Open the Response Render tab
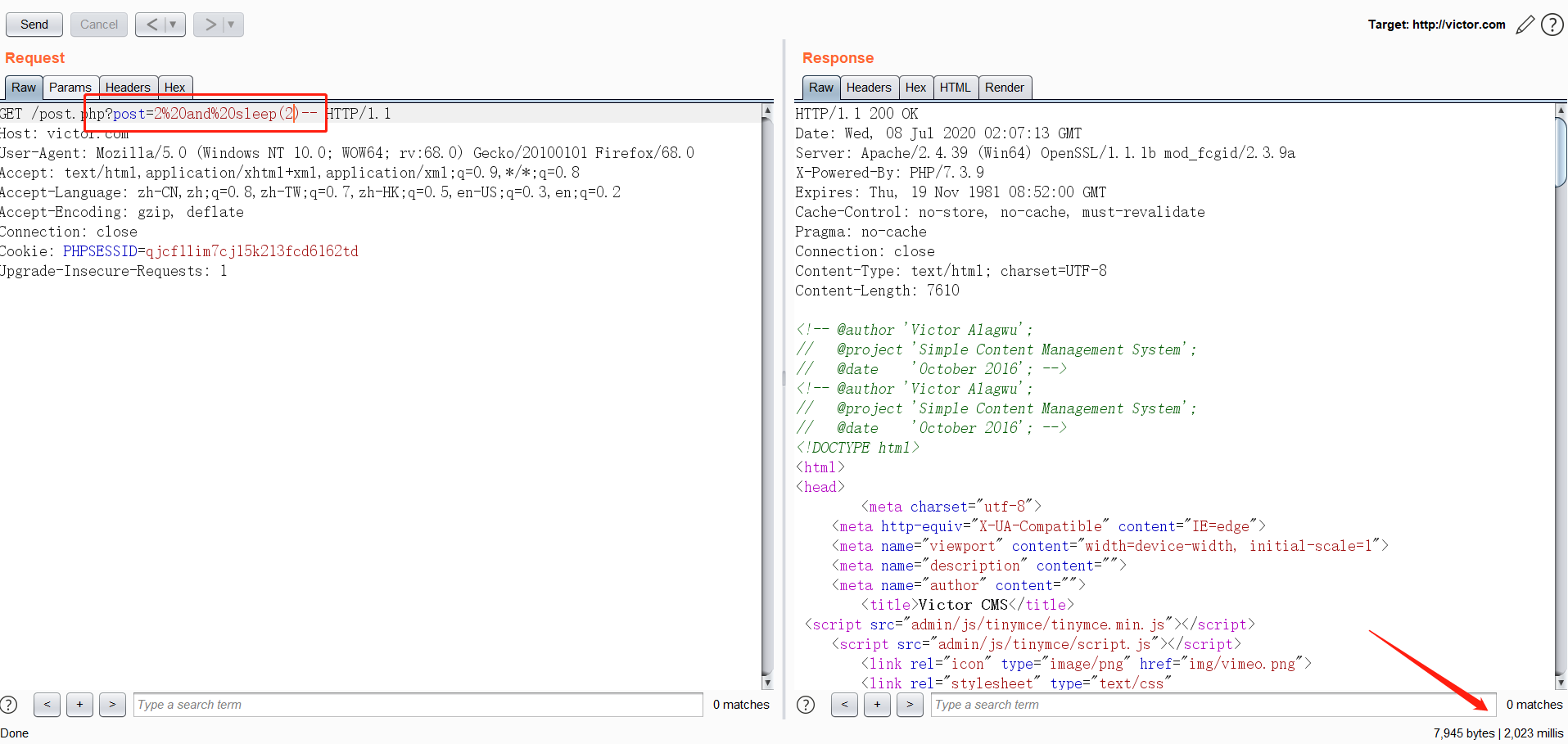Image resolution: width=1568 pixels, height=744 pixels. [1005, 88]
